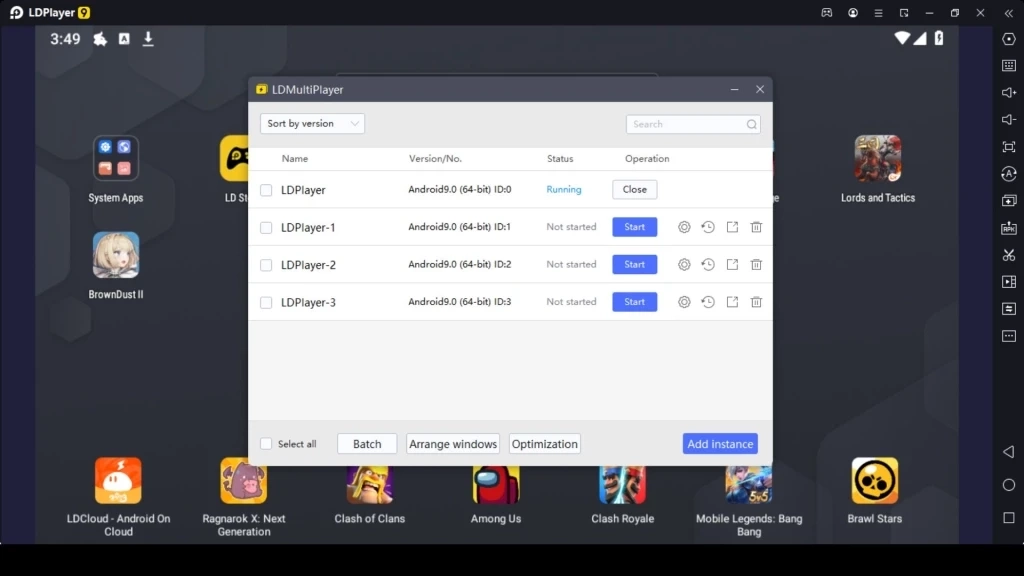Launch the screen capture scissors tool

tap(1009, 256)
